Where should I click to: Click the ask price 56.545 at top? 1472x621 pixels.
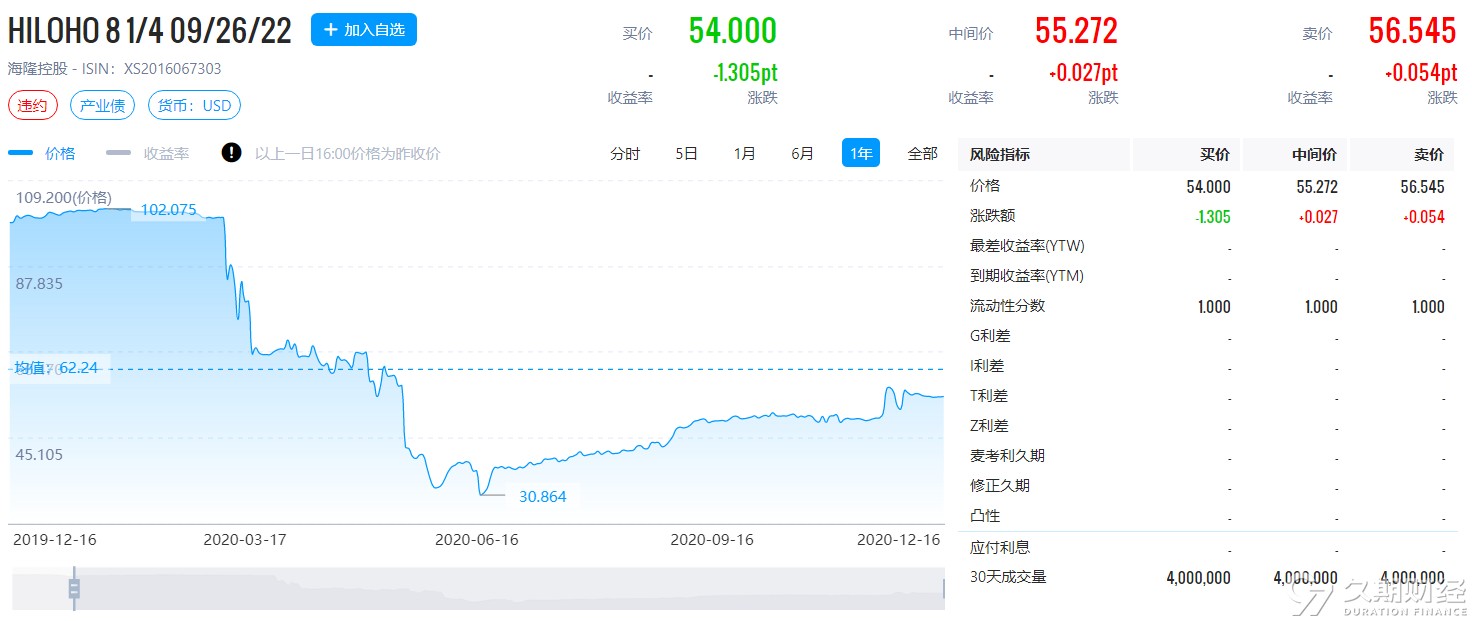pyautogui.click(x=1412, y=31)
